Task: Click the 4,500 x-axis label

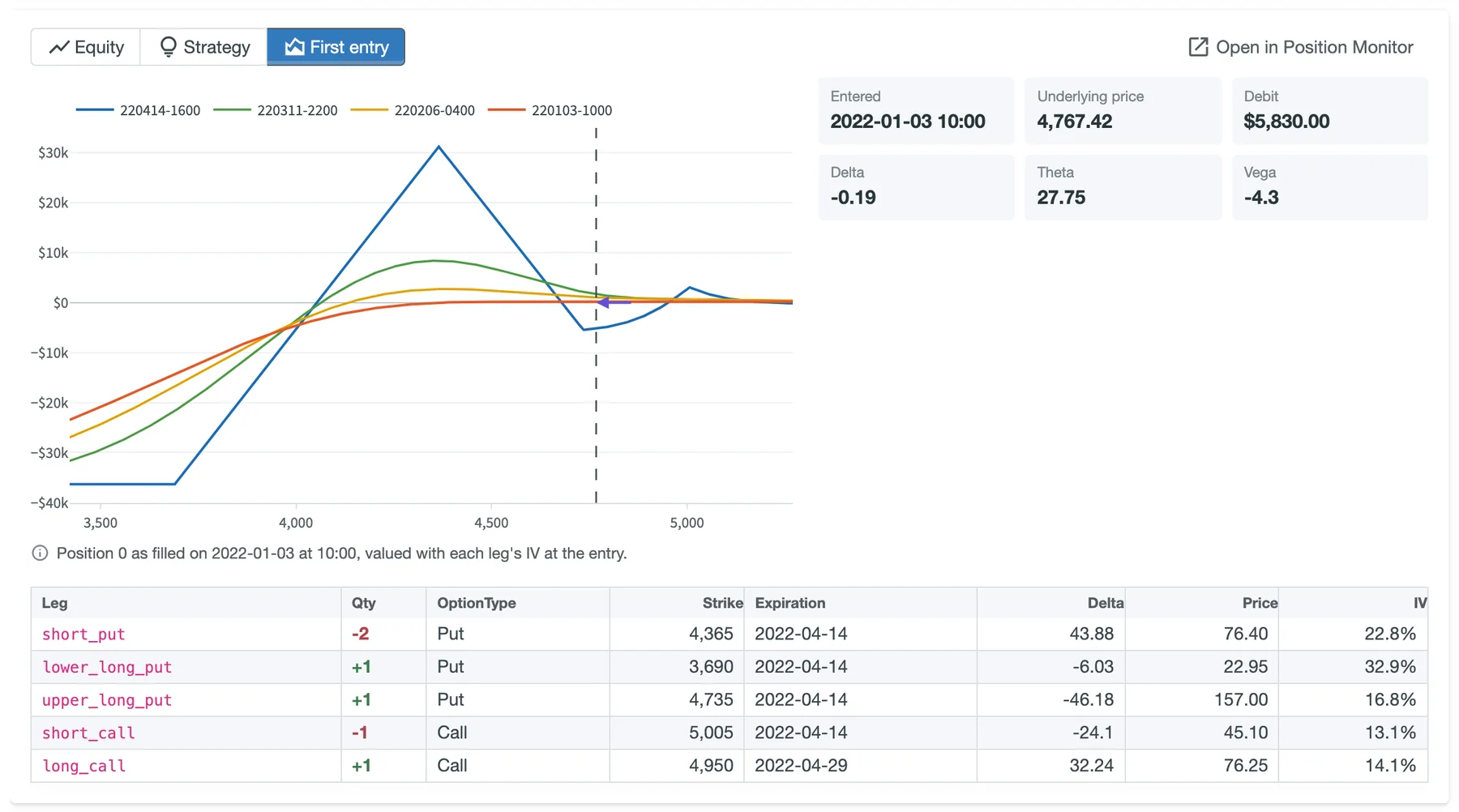Action: pyautogui.click(x=491, y=524)
